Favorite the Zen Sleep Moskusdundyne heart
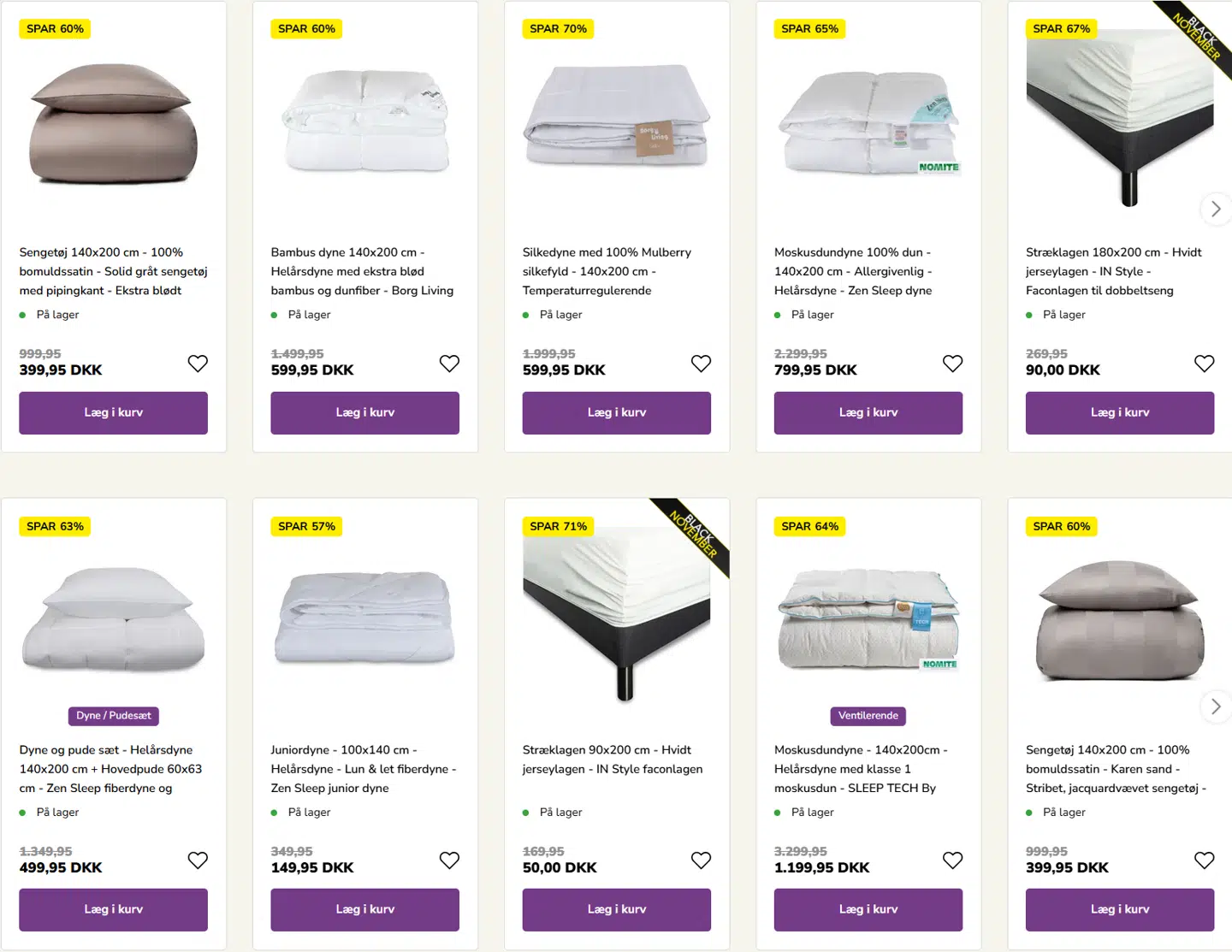Image resolution: width=1232 pixels, height=952 pixels. (952, 364)
